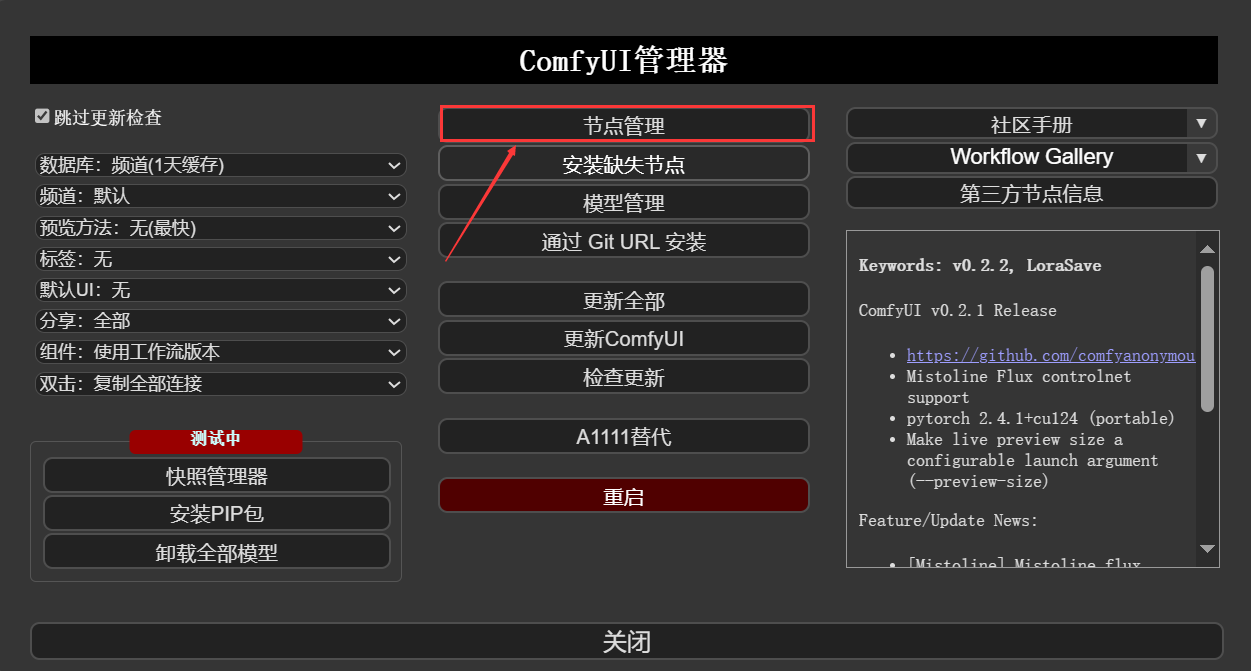Open the 默认UI dropdown
The width and height of the screenshot is (1251, 671).
220,290
